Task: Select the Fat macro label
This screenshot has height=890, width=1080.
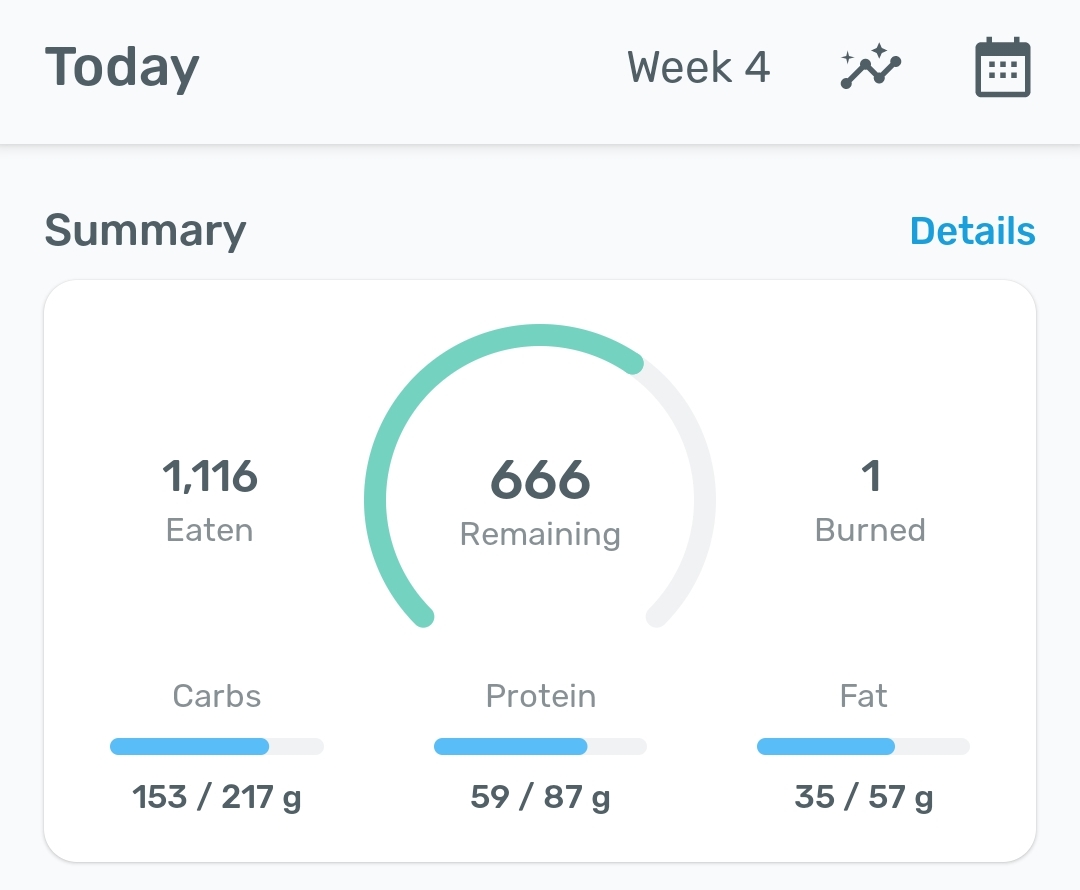Action: [863, 696]
